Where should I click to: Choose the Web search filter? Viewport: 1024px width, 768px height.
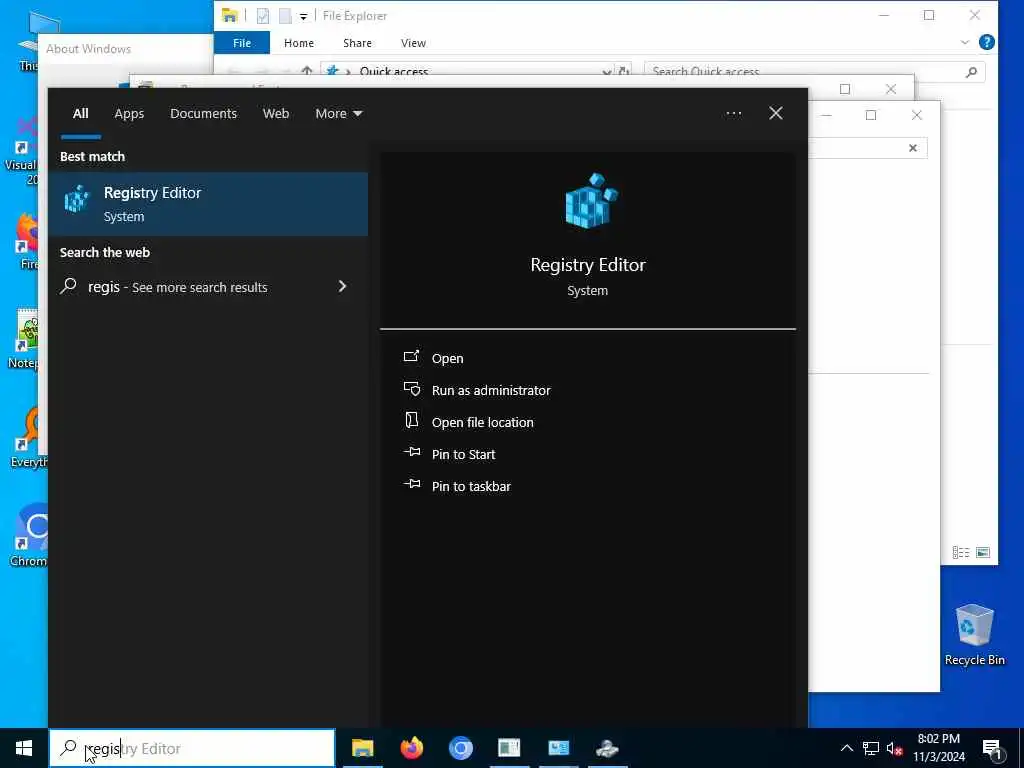[276, 114]
